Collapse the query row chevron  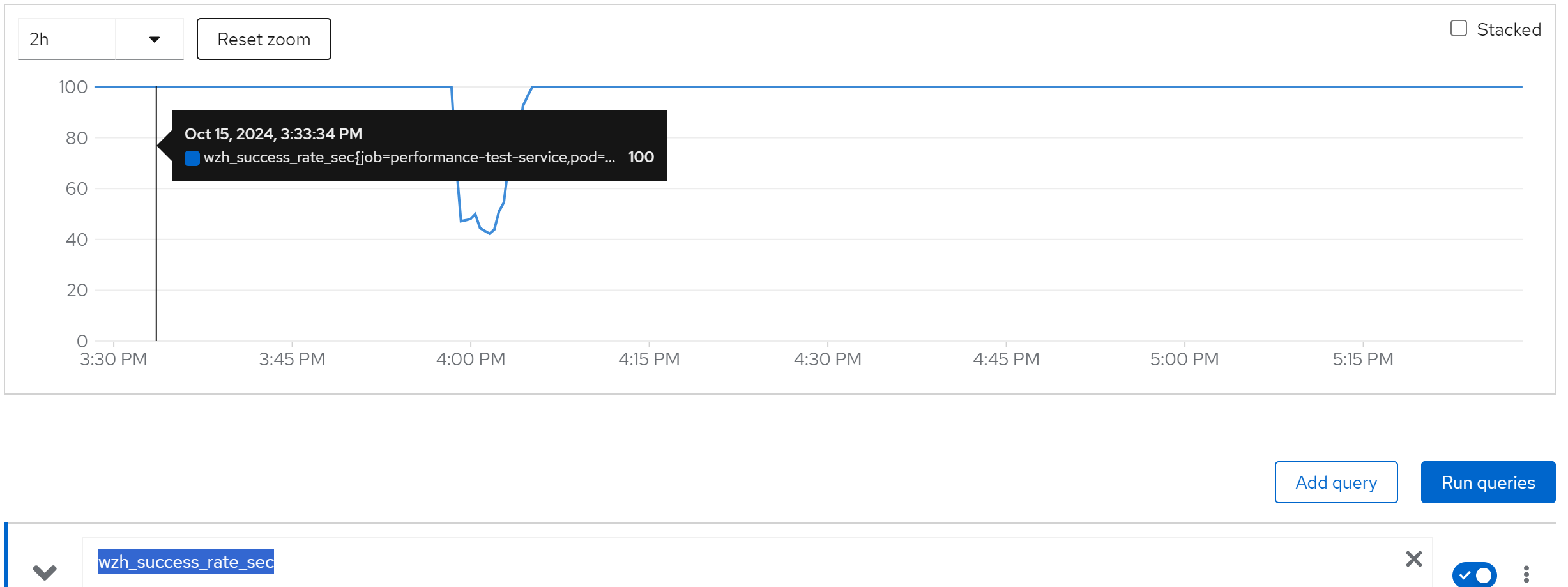pyautogui.click(x=45, y=572)
